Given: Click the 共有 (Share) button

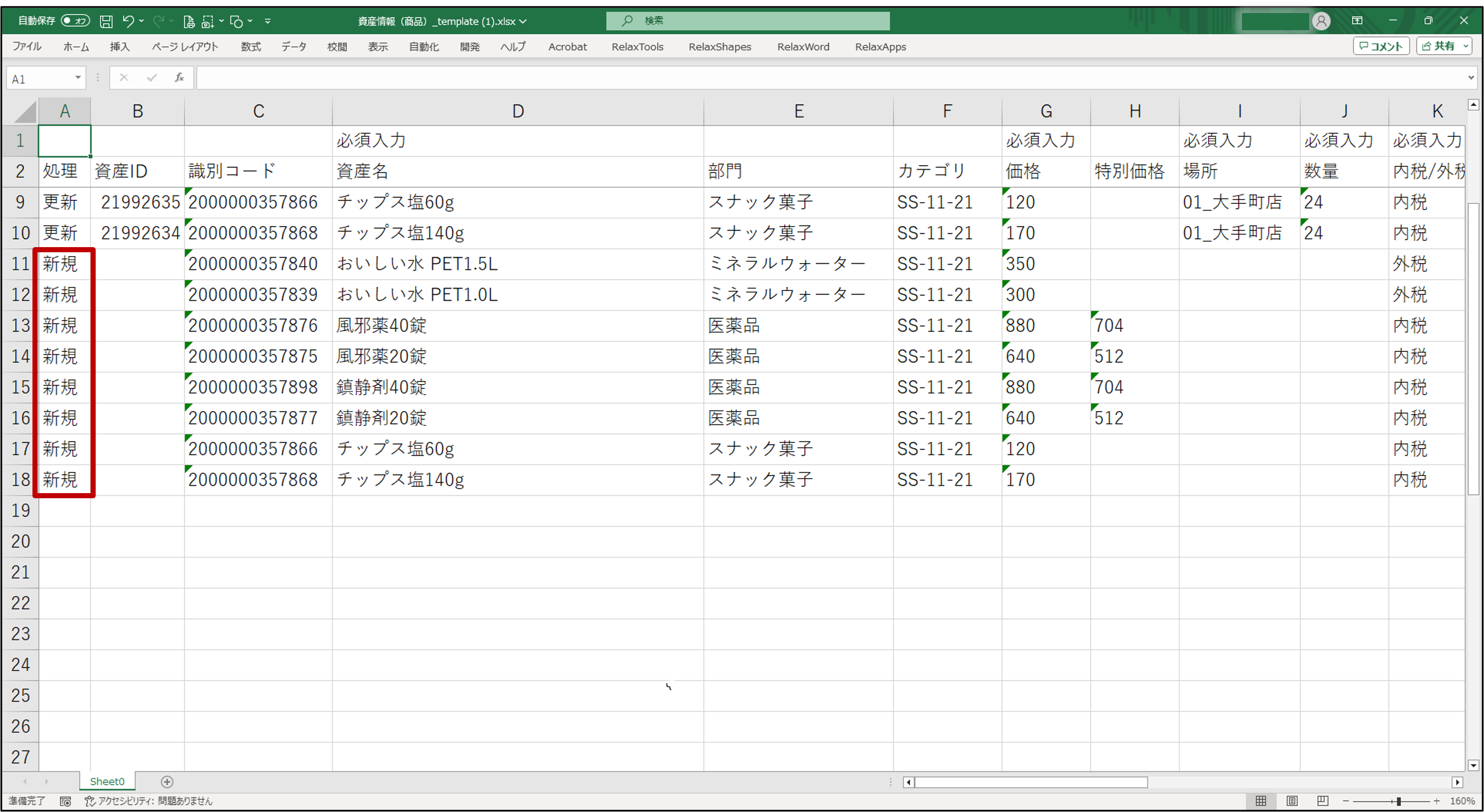Looking at the screenshot, I should point(1442,46).
